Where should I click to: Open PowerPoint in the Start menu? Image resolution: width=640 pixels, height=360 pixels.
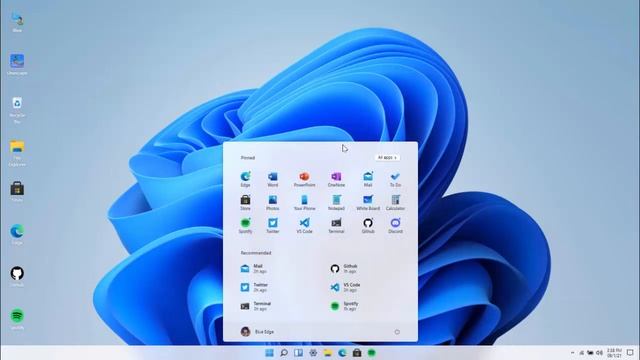point(304,179)
